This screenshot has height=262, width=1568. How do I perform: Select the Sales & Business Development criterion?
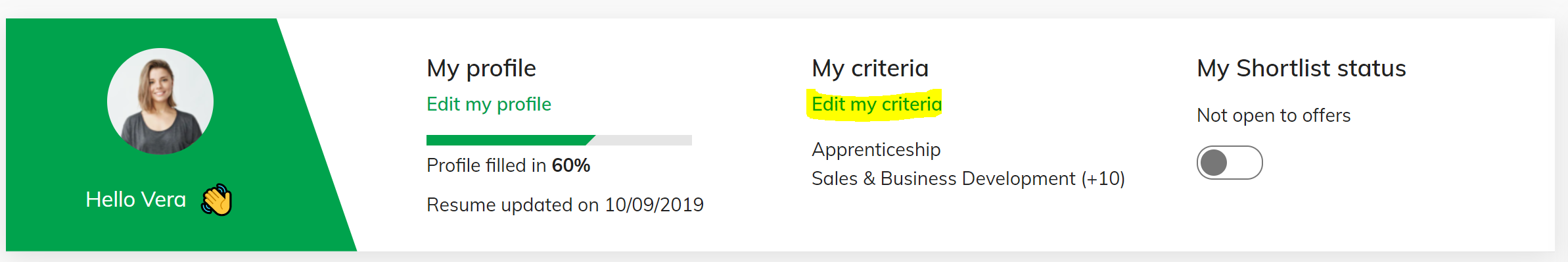click(944, 178)
